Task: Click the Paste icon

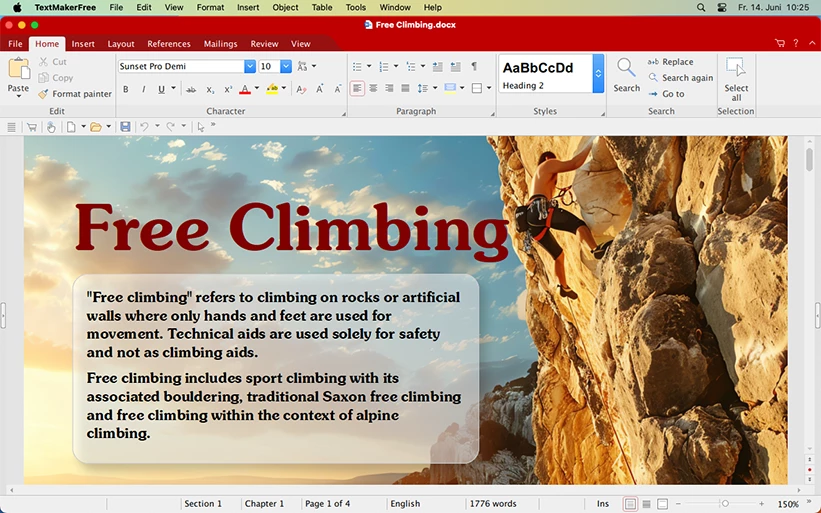Action: [x=18, y=70]
